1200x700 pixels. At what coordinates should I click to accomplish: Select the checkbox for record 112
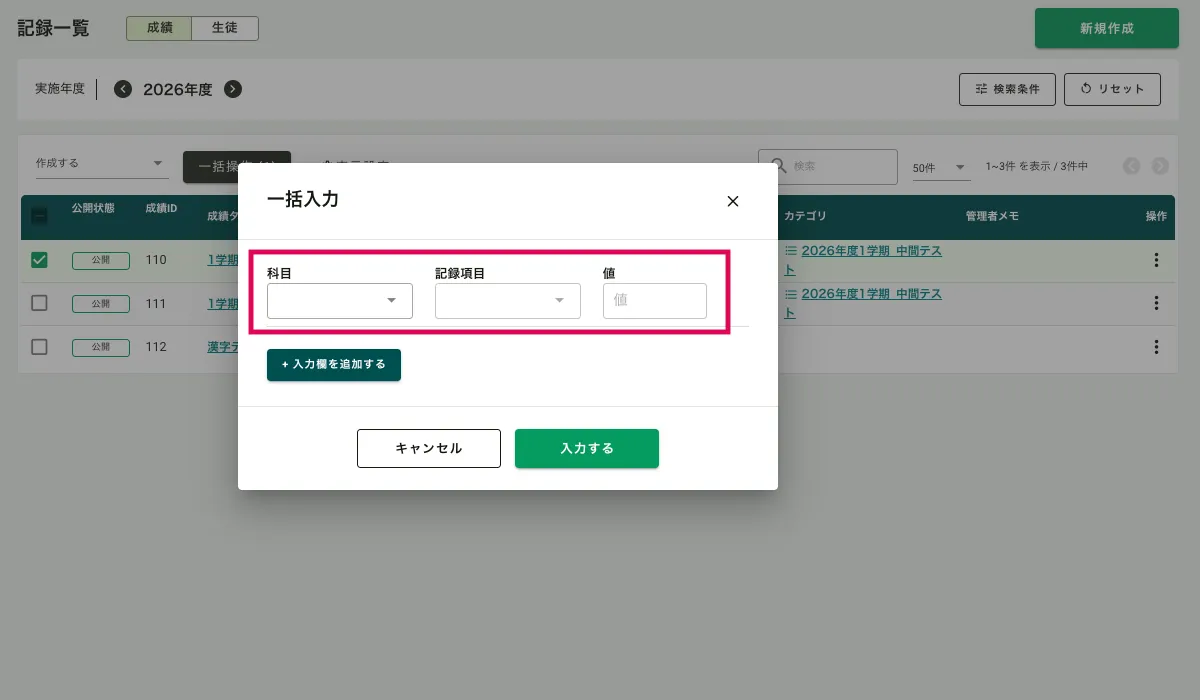[x=39, y=347]
